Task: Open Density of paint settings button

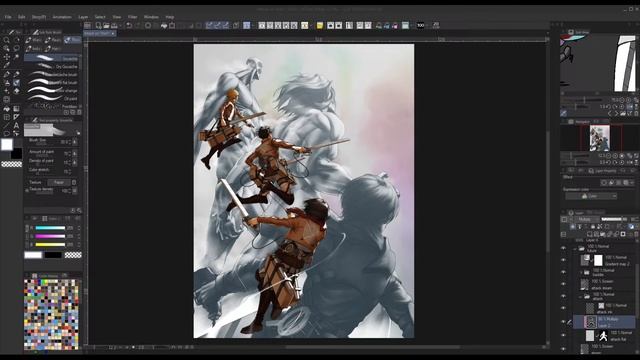Action: click(x=75, y=162)
